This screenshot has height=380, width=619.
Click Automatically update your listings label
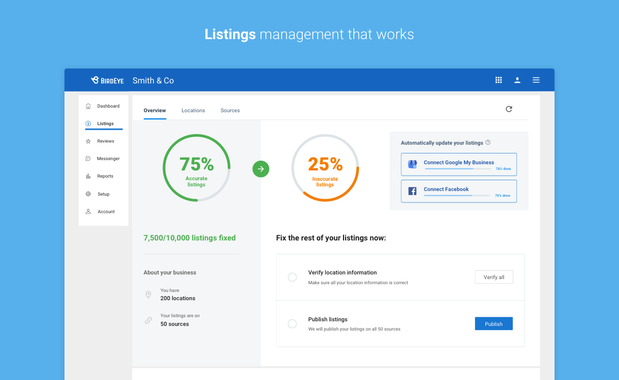coord(442,143)
